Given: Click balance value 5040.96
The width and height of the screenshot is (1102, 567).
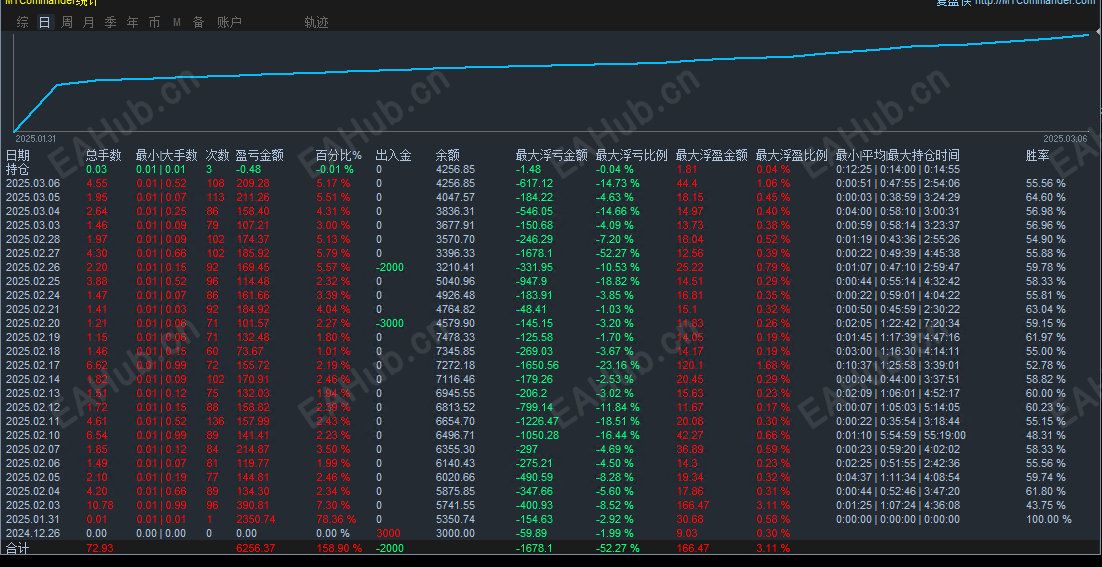Looking at the screenshot, I should coord(455,281).
